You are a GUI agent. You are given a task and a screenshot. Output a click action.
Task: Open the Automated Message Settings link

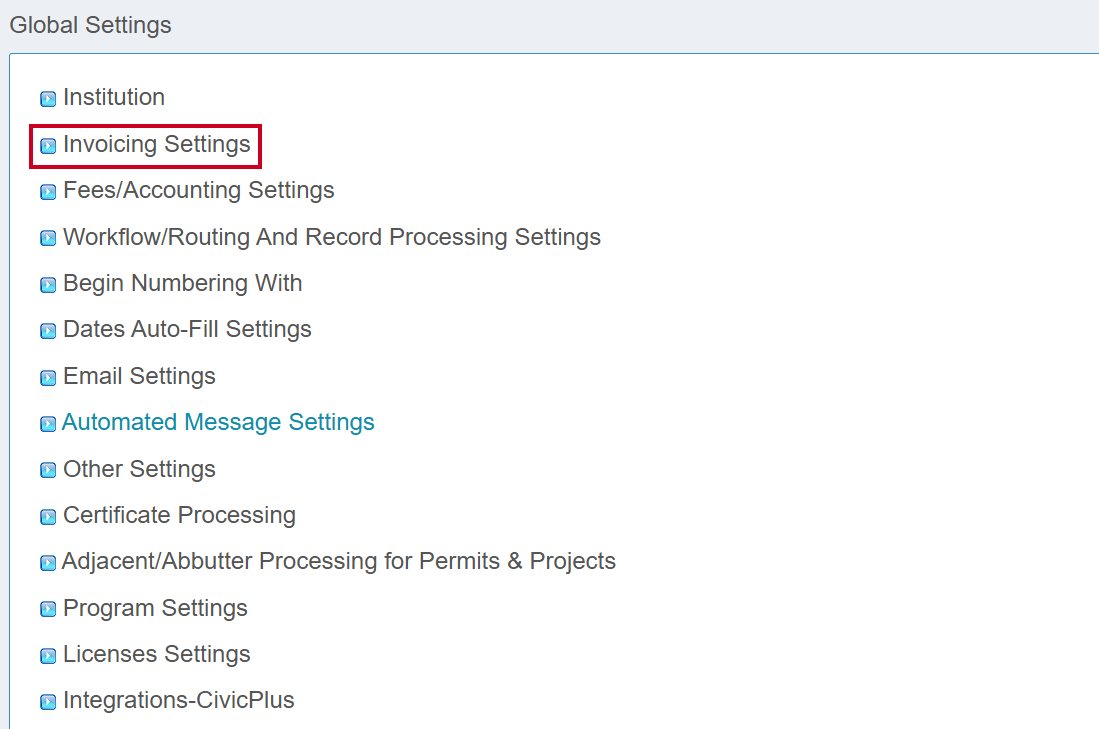point(218,422)
